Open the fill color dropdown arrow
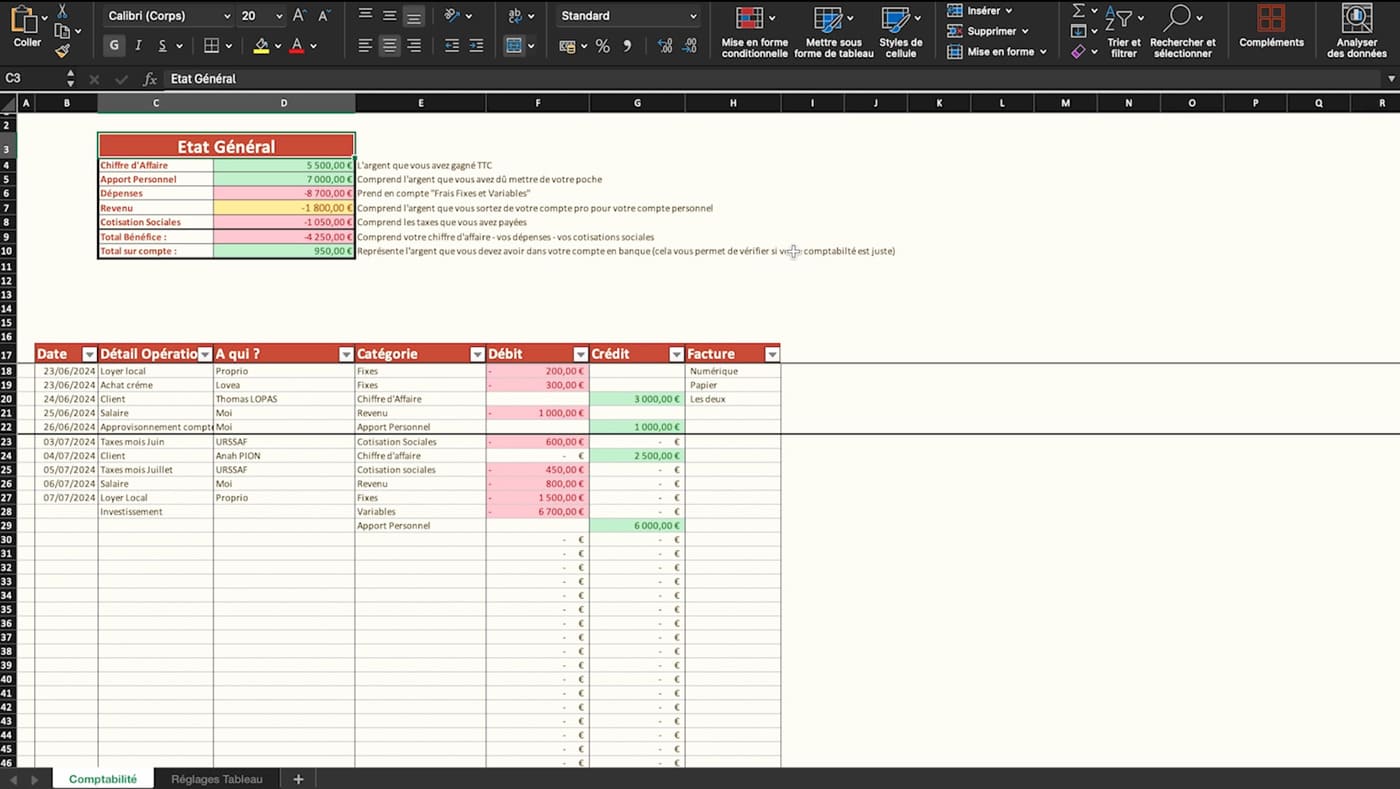Viewport: 1400px width, 789px height. click(278, 46)
